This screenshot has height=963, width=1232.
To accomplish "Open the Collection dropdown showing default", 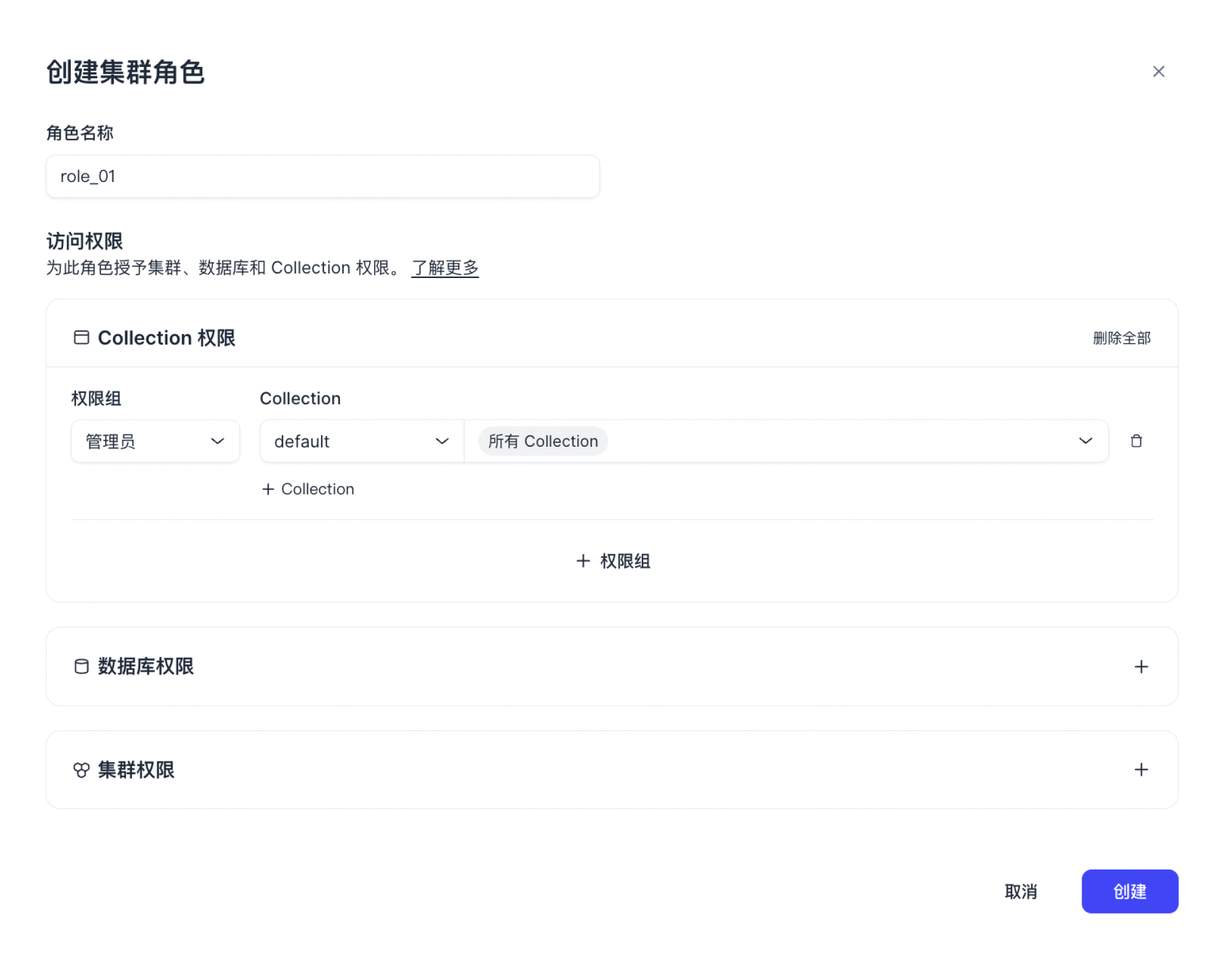I will 360,441.
